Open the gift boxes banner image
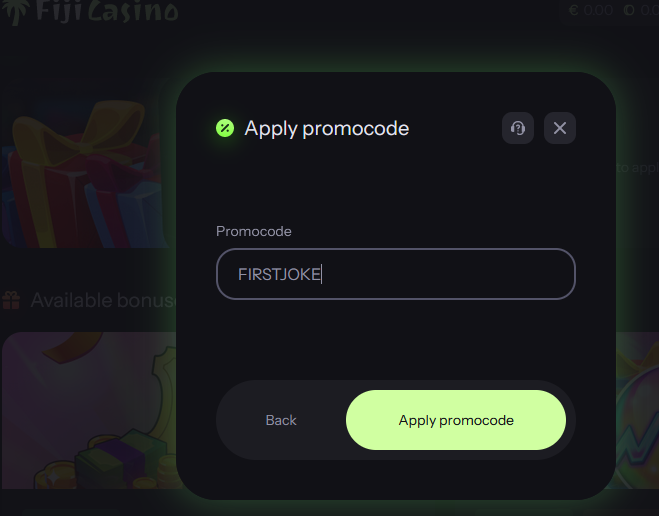The height and width of the screenshot is (516, 659). pyautogui.click(x=86, y=174)
